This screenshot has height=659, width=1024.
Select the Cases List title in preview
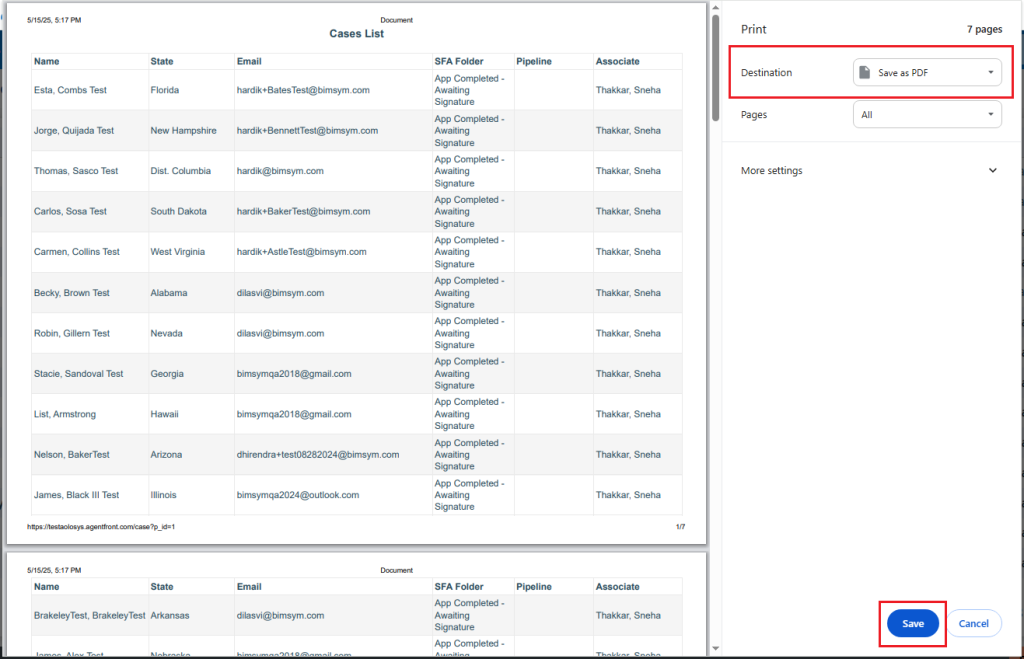pyautogui.click(x=356, y=34)
